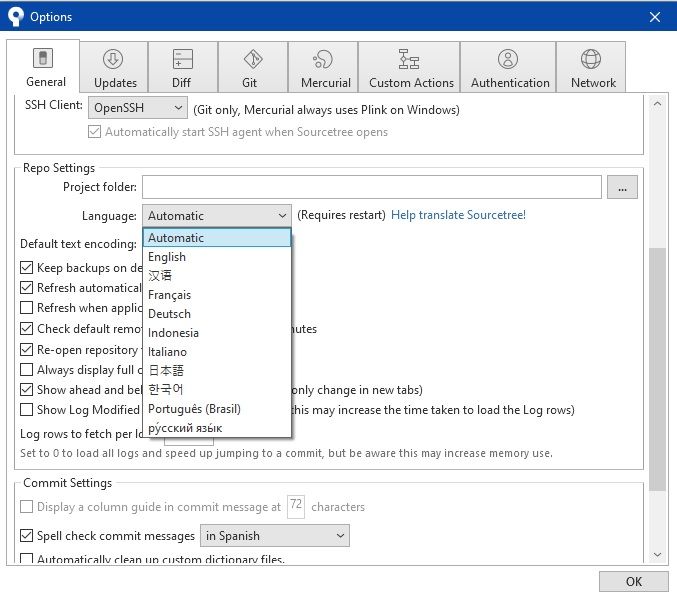Open the Network globe tab icon
This screenshot has width=677, height=598.
pyautogui.click(x=592, y=60)
